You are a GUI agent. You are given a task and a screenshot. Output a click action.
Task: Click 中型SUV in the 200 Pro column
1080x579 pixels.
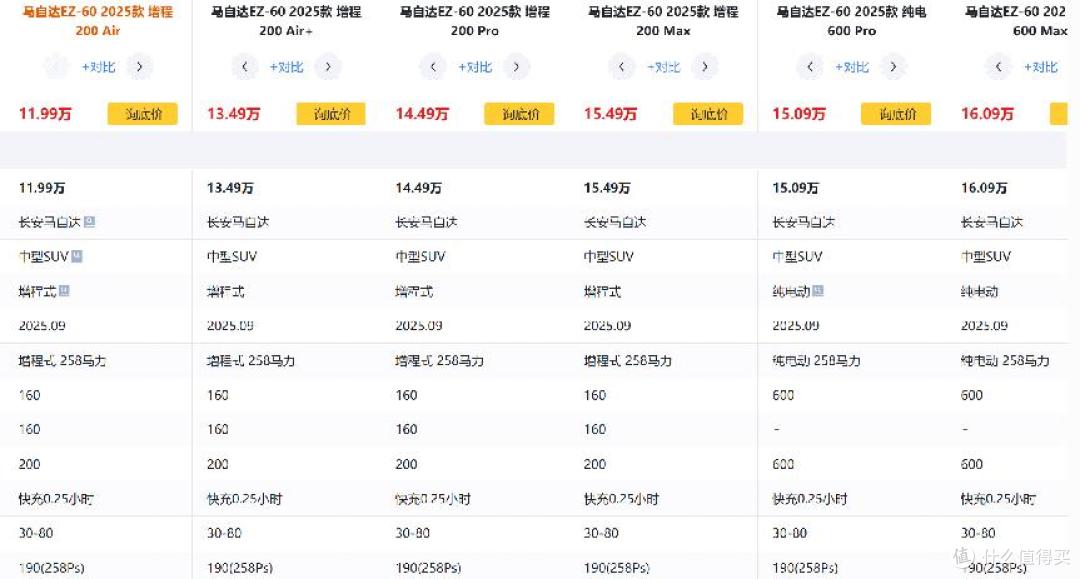(x=420, y=256)
